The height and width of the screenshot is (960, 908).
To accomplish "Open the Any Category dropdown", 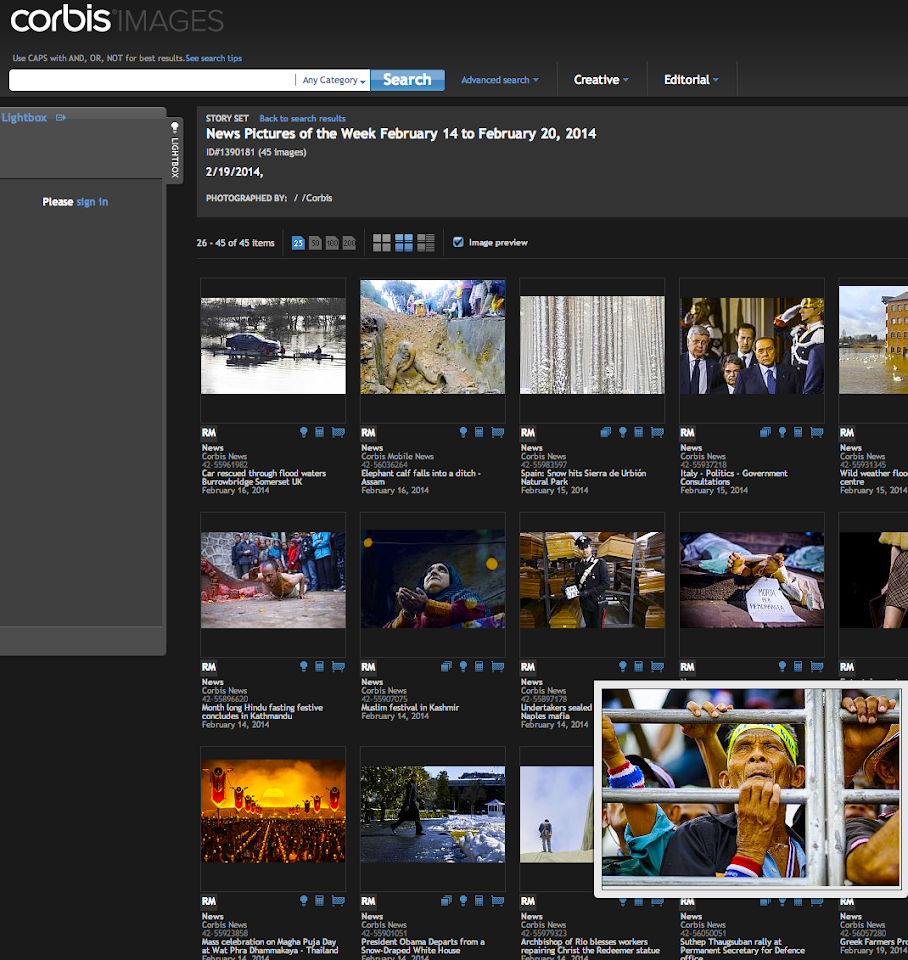I will tap(334, 80).
